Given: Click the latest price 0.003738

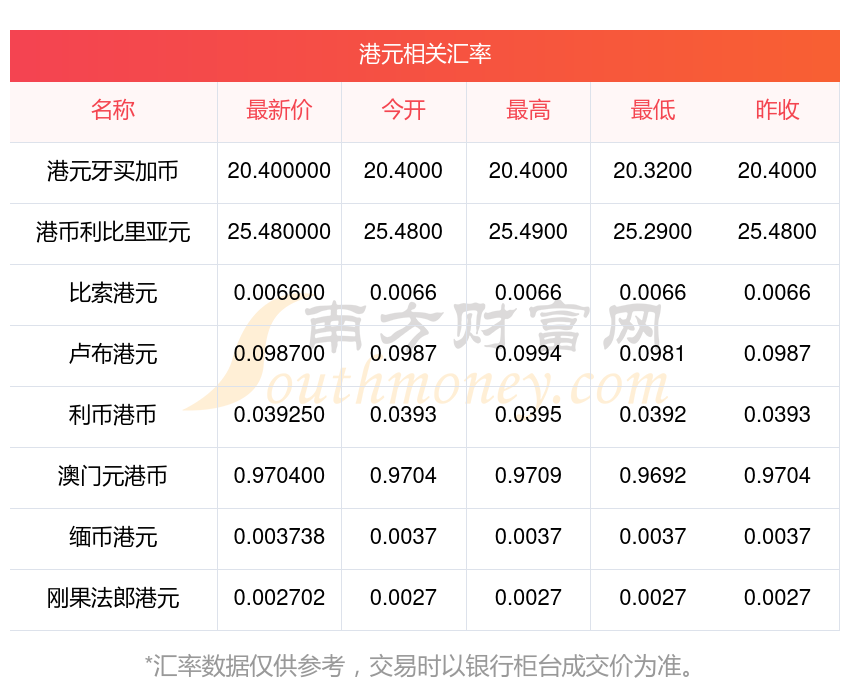Looking at the screenshot, I should tap(279, 537).
